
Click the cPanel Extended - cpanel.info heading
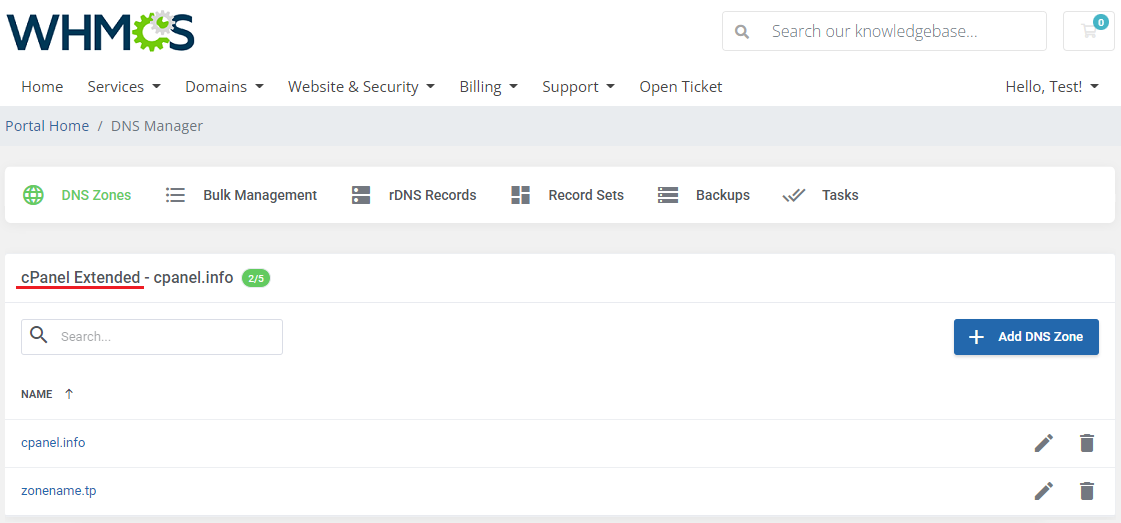(x=127, y=277)
